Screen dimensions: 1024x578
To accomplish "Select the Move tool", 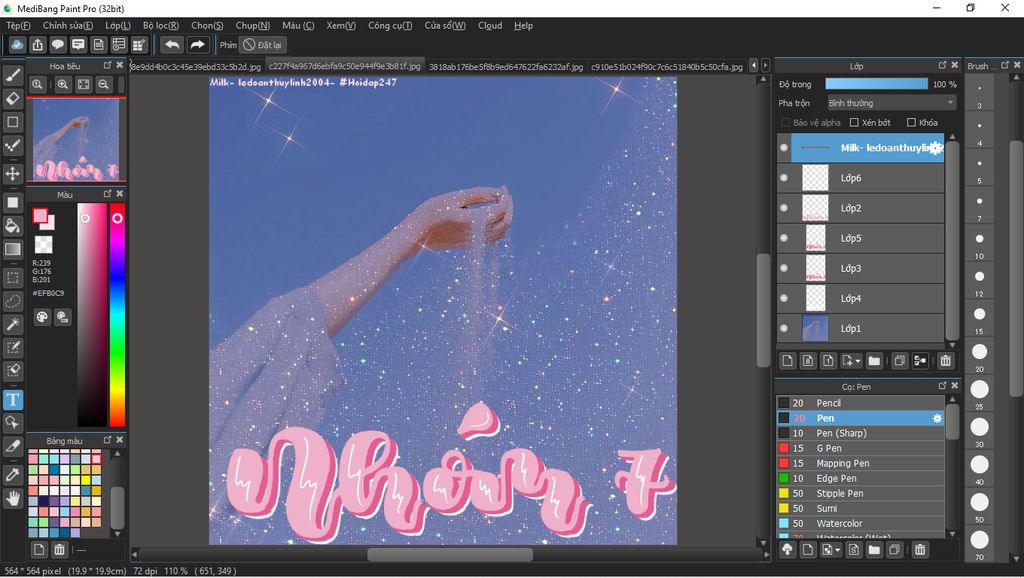I will 12,174.
